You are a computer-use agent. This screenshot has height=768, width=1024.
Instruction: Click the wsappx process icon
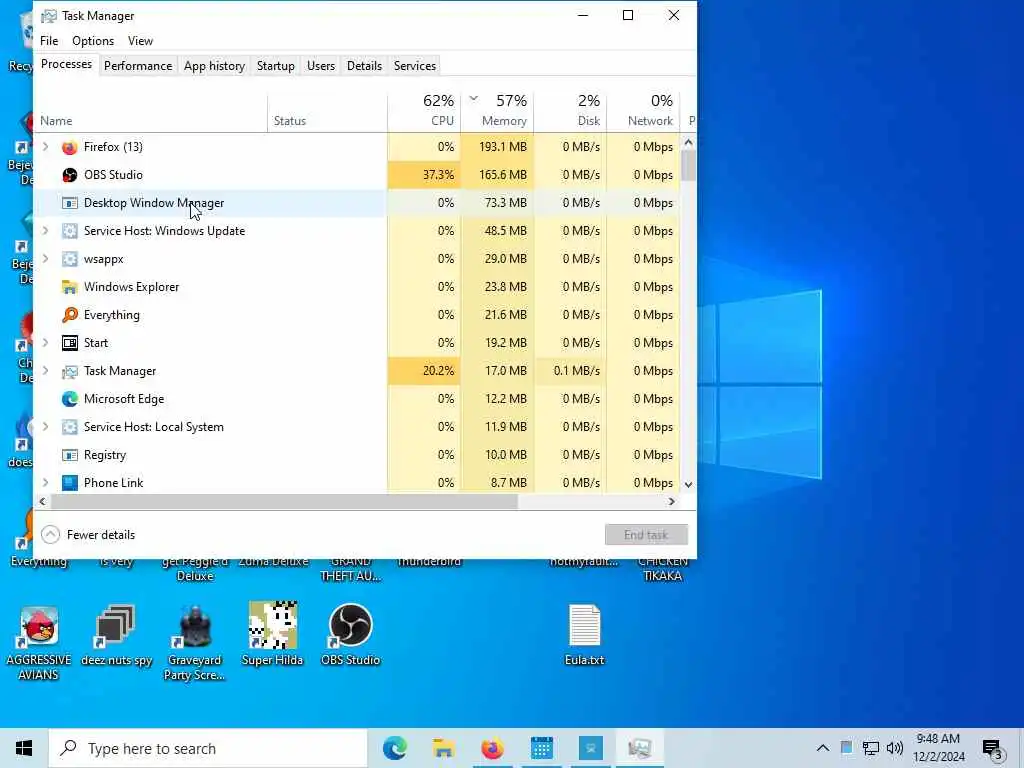[x=69, y=259]
